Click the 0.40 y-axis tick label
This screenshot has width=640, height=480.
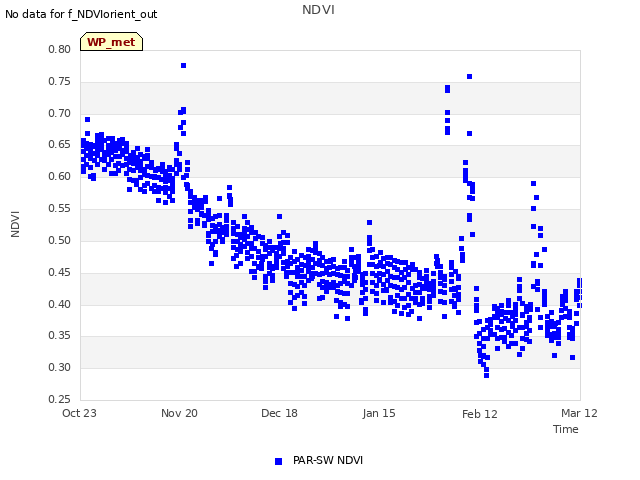tap(60, 304)
